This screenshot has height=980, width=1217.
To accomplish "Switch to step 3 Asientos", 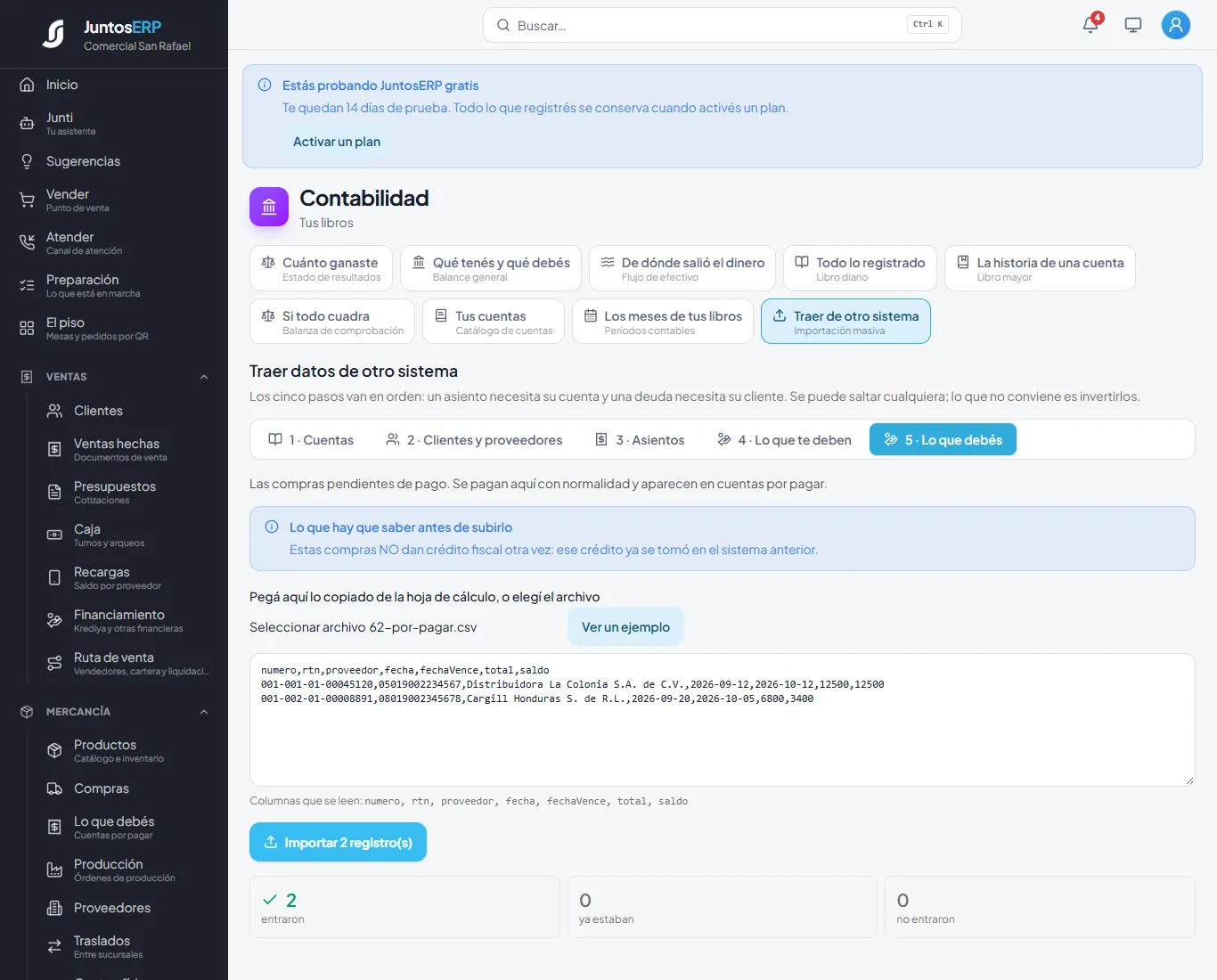I will 640,440.
